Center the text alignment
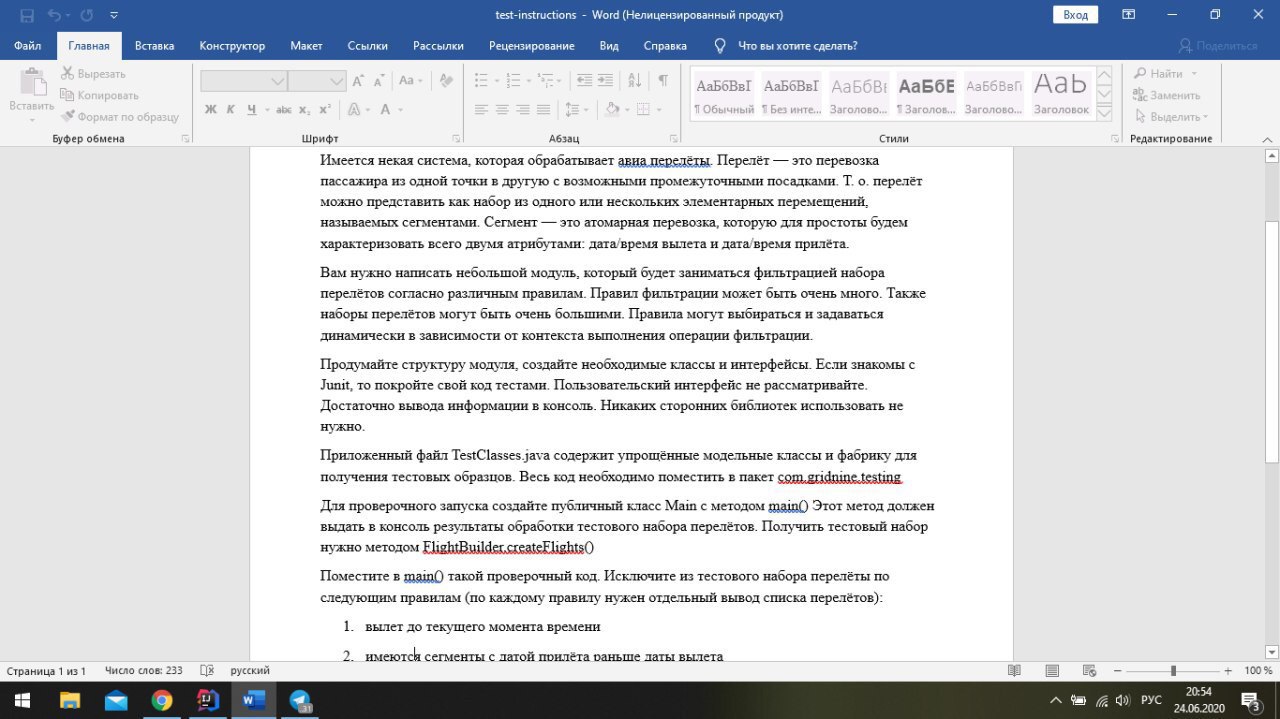1280x719 pixels. click(x=502, y=110)
